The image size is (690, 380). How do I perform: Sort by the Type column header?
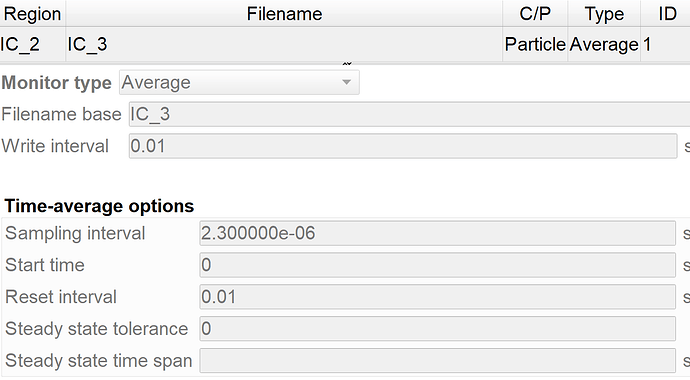point(604,14)
